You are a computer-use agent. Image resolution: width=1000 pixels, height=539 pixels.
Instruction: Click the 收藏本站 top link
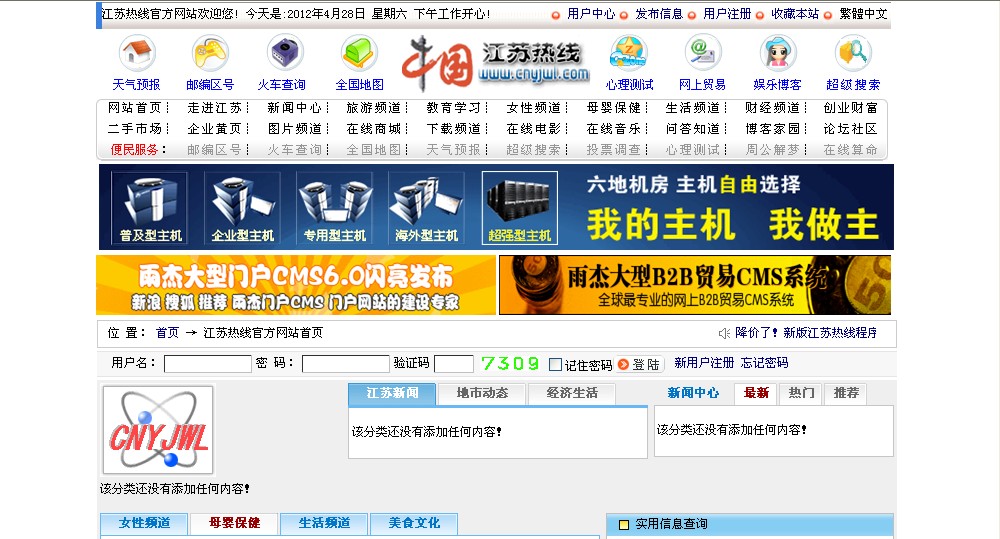[x=795, y=13]
